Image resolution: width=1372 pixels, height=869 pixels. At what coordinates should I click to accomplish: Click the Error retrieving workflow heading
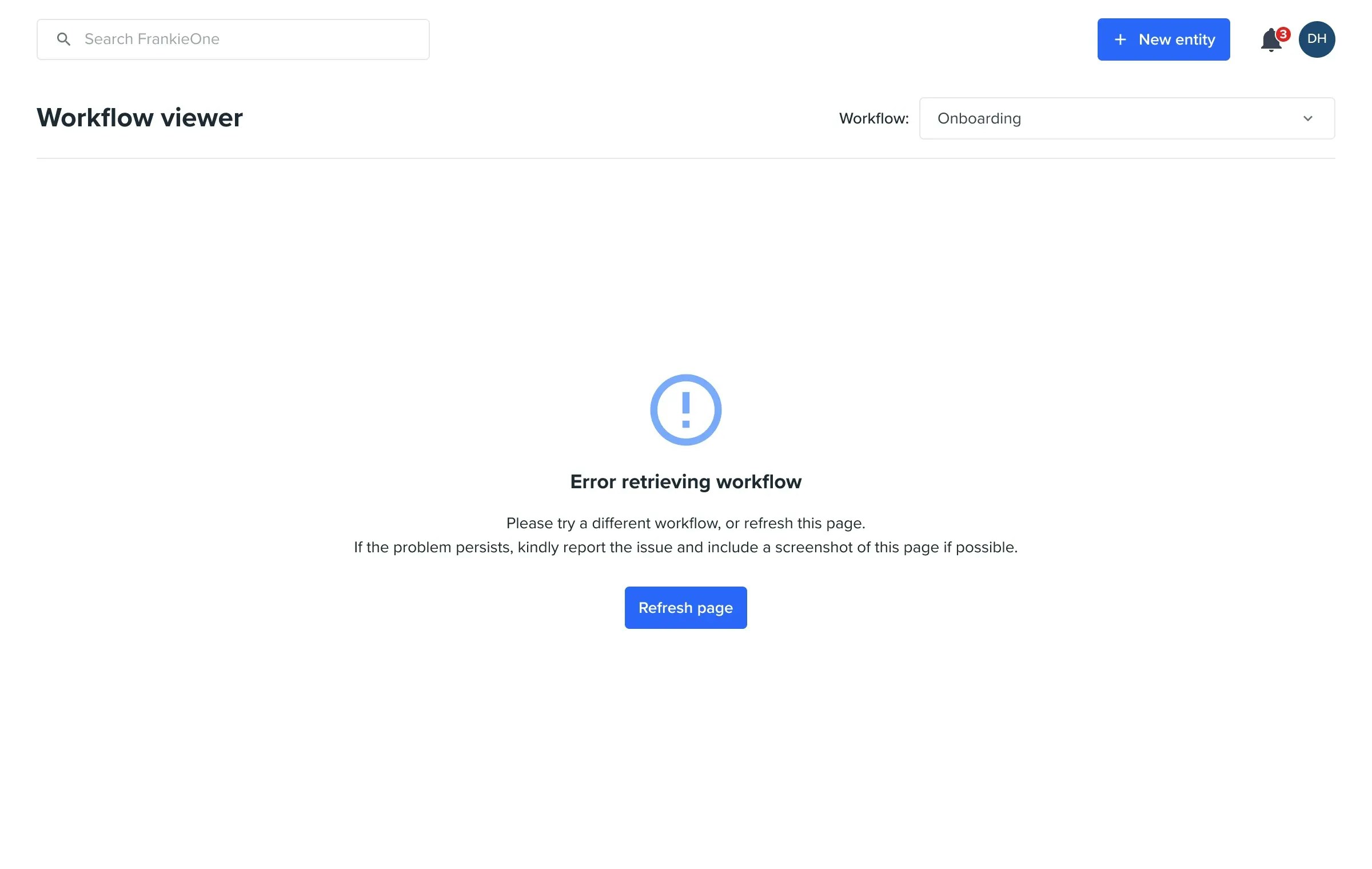coord(685,481)
